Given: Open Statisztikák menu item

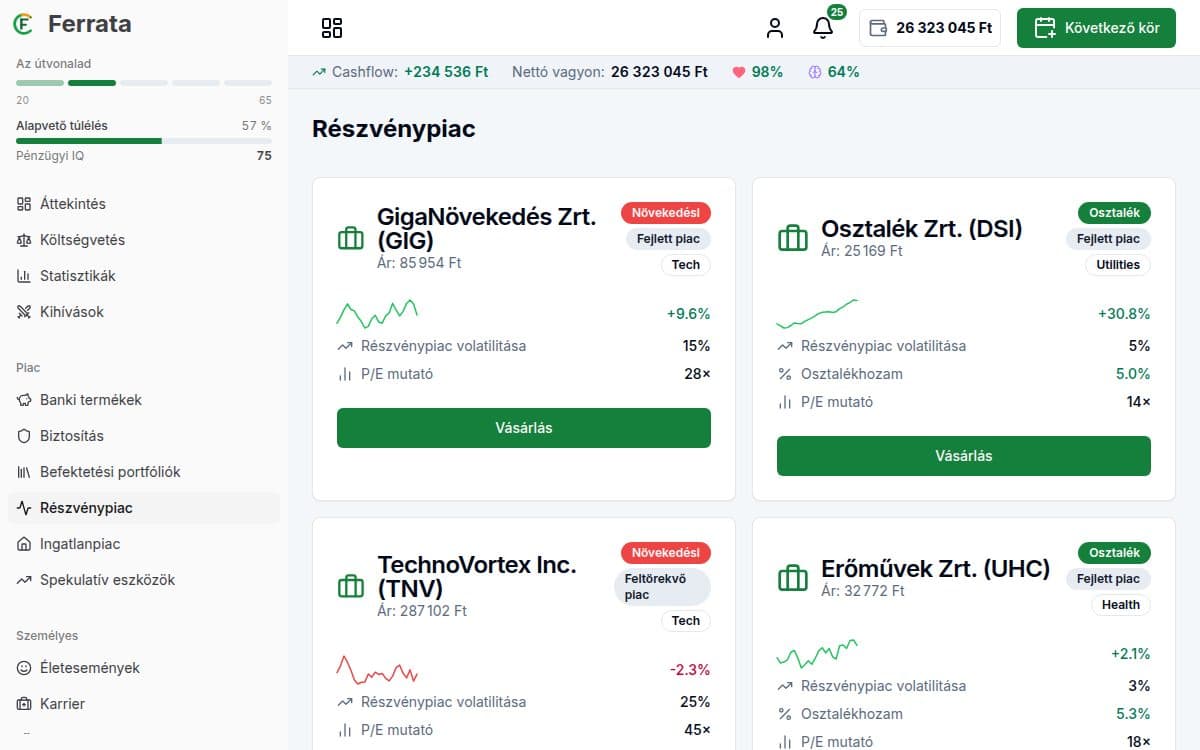Looking at the screenshot, I should (x=144, y=276).
